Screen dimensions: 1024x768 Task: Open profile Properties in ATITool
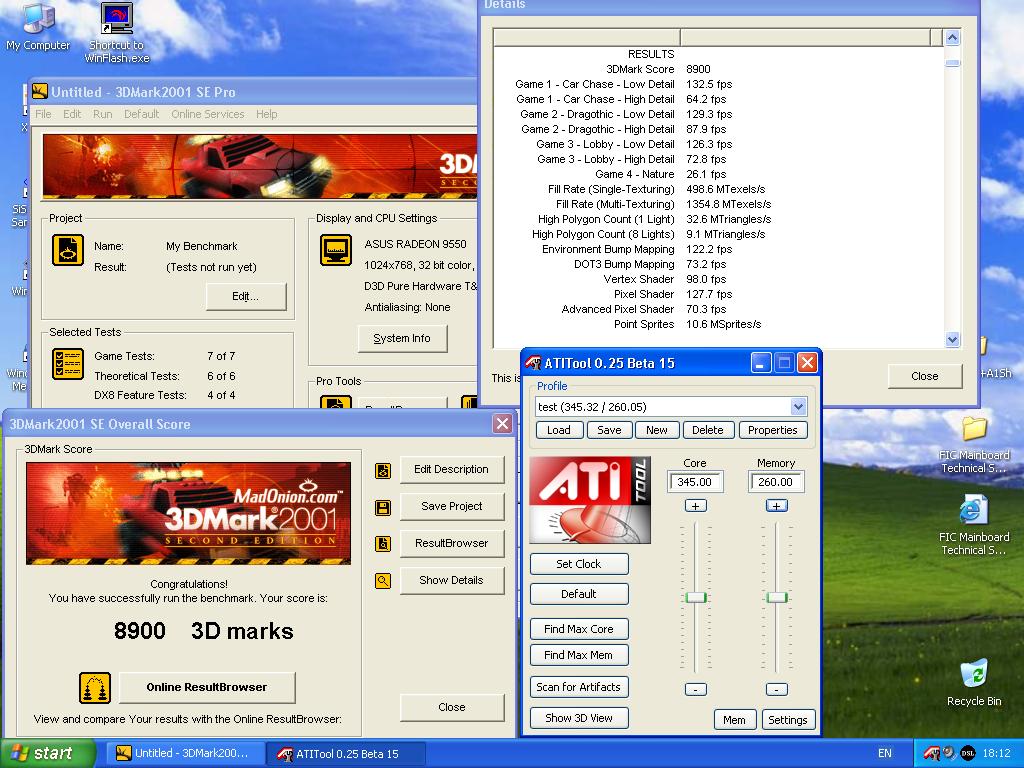point(773,430)
